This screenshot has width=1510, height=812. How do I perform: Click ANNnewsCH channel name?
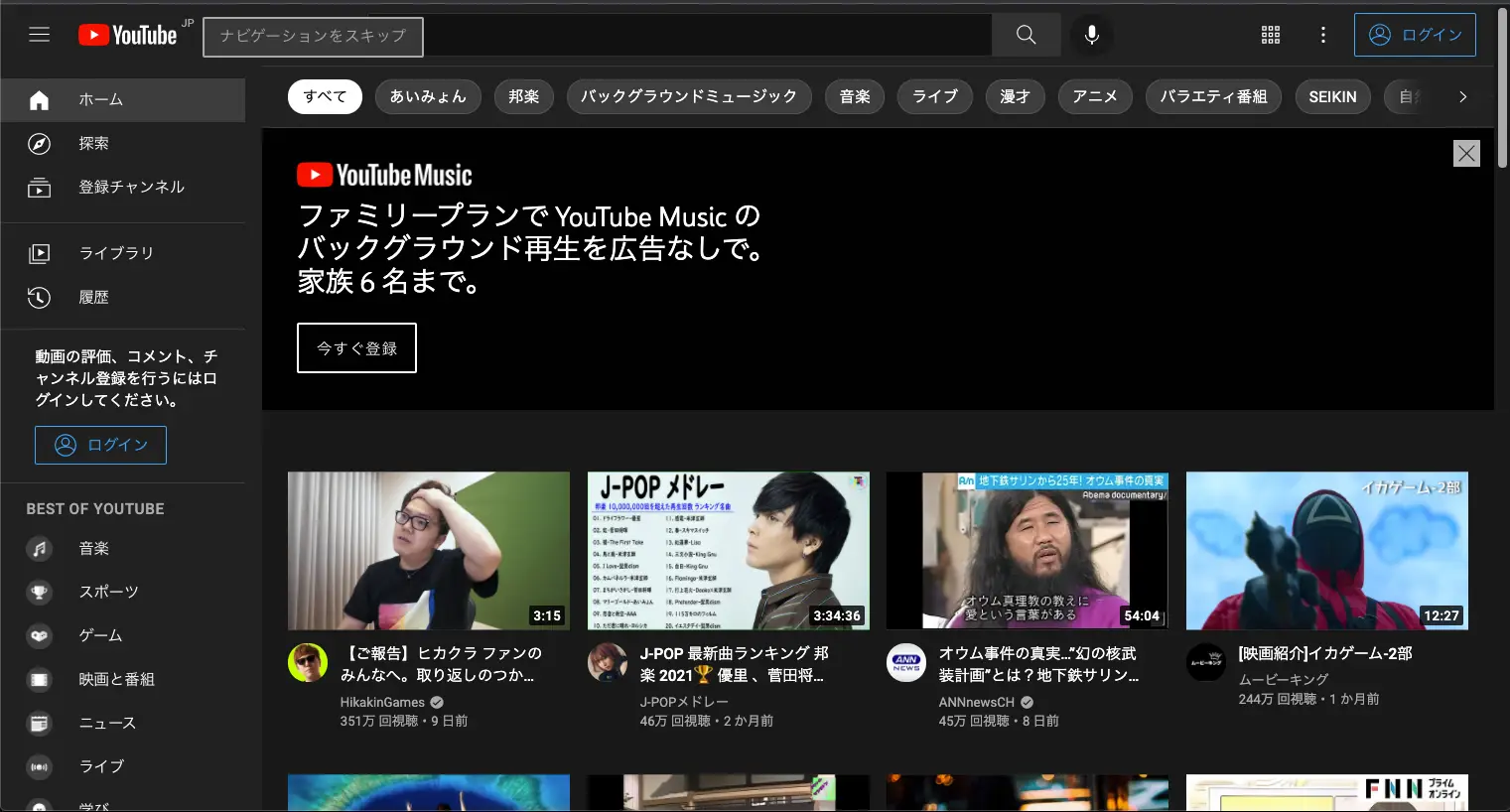[977, 702]
